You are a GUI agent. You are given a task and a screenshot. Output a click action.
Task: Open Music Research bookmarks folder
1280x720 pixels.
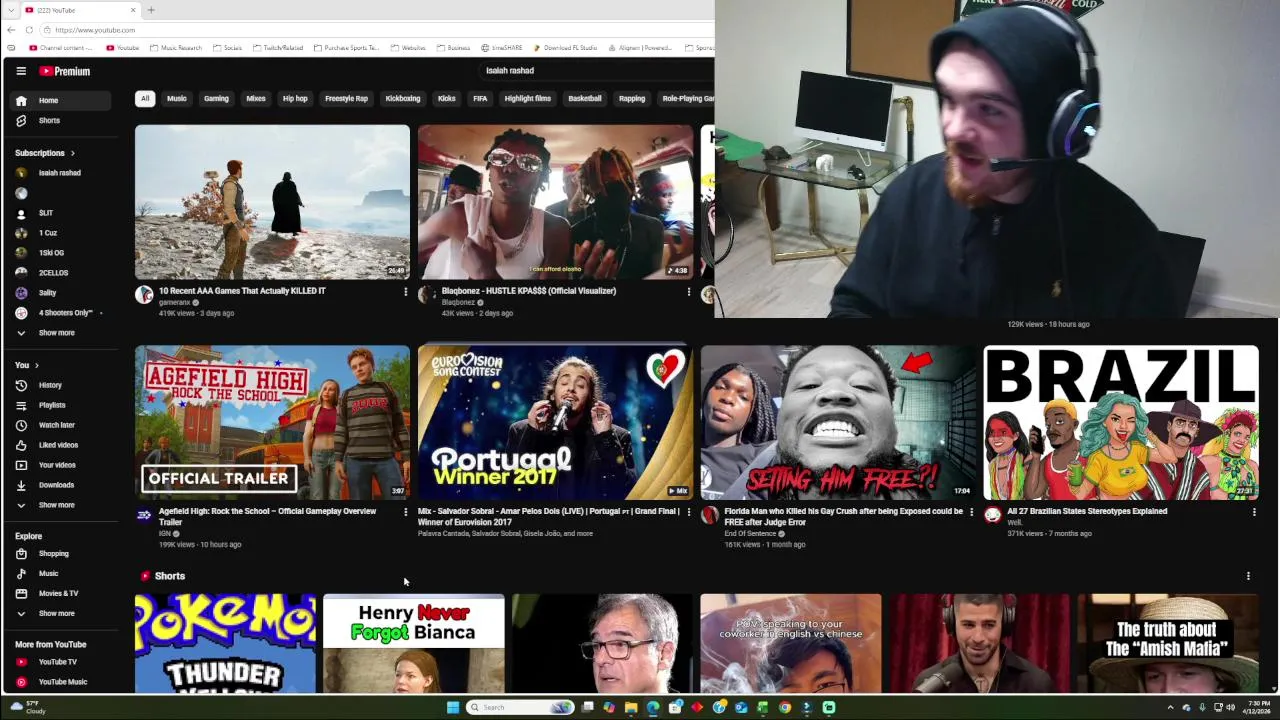(x=175, y=48)
